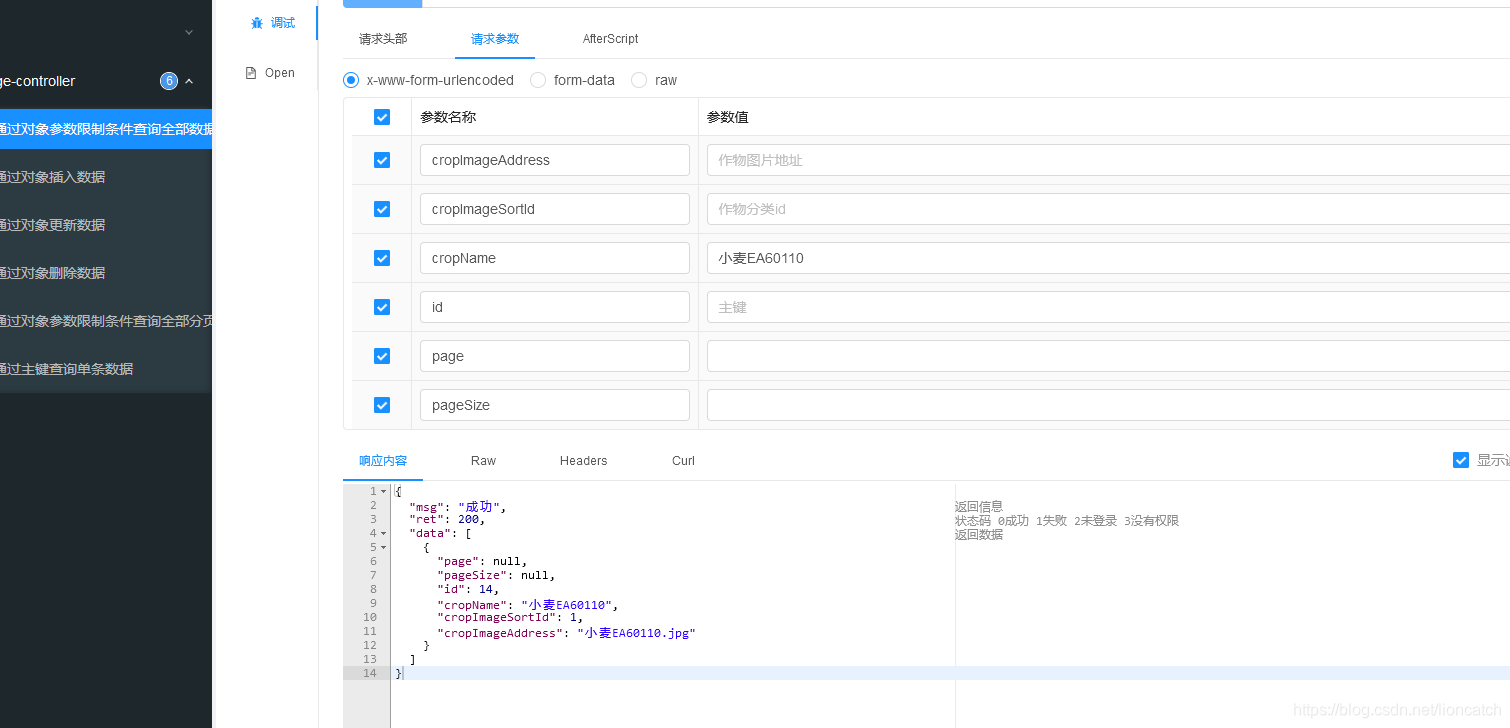Click the "msg": "成功" line
The image size is (1510, 728).
[458, 506]
